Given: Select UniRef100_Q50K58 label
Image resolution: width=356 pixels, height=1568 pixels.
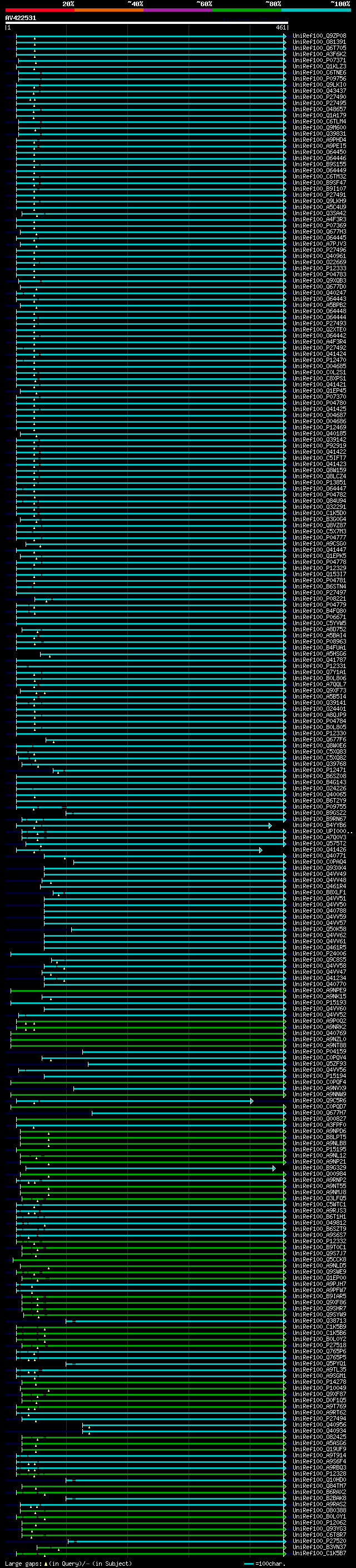Looking at the screenshot, I should 319,929.
